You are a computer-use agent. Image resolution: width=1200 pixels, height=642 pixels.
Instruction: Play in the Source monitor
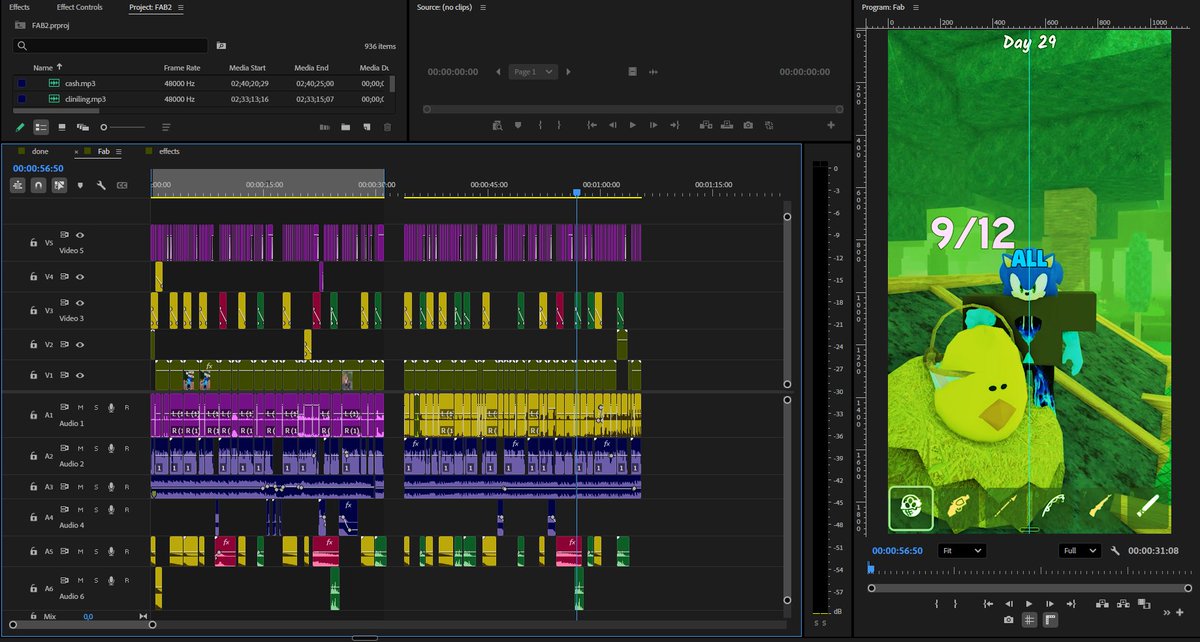coord(632,125)
